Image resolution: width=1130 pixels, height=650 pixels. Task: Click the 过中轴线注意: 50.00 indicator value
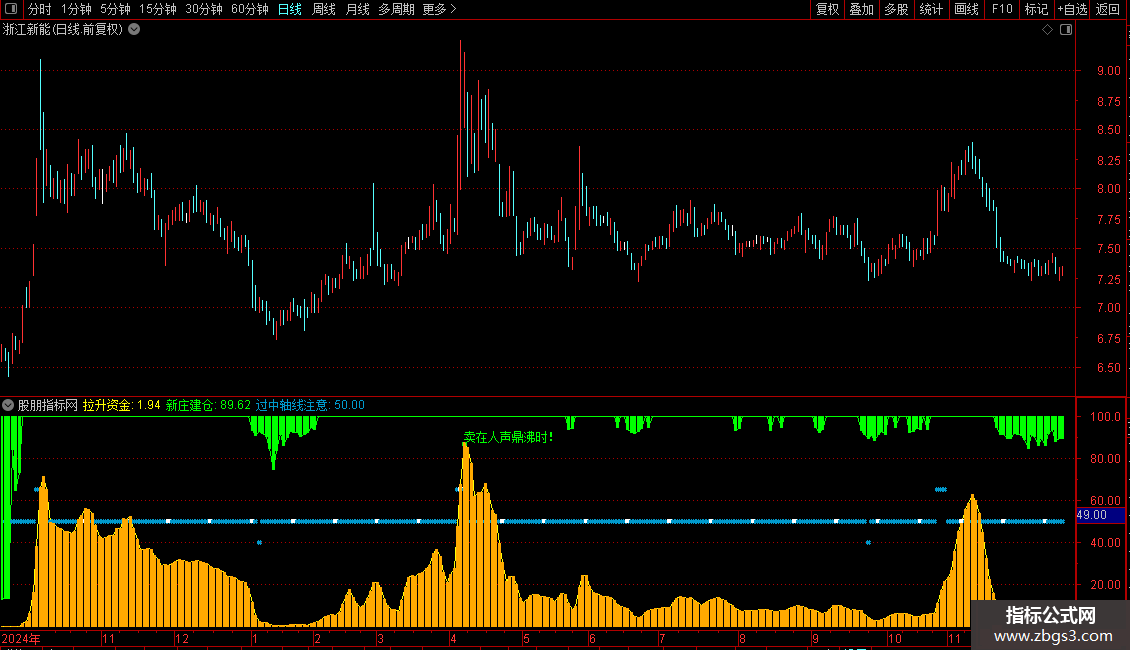[310, 405]
